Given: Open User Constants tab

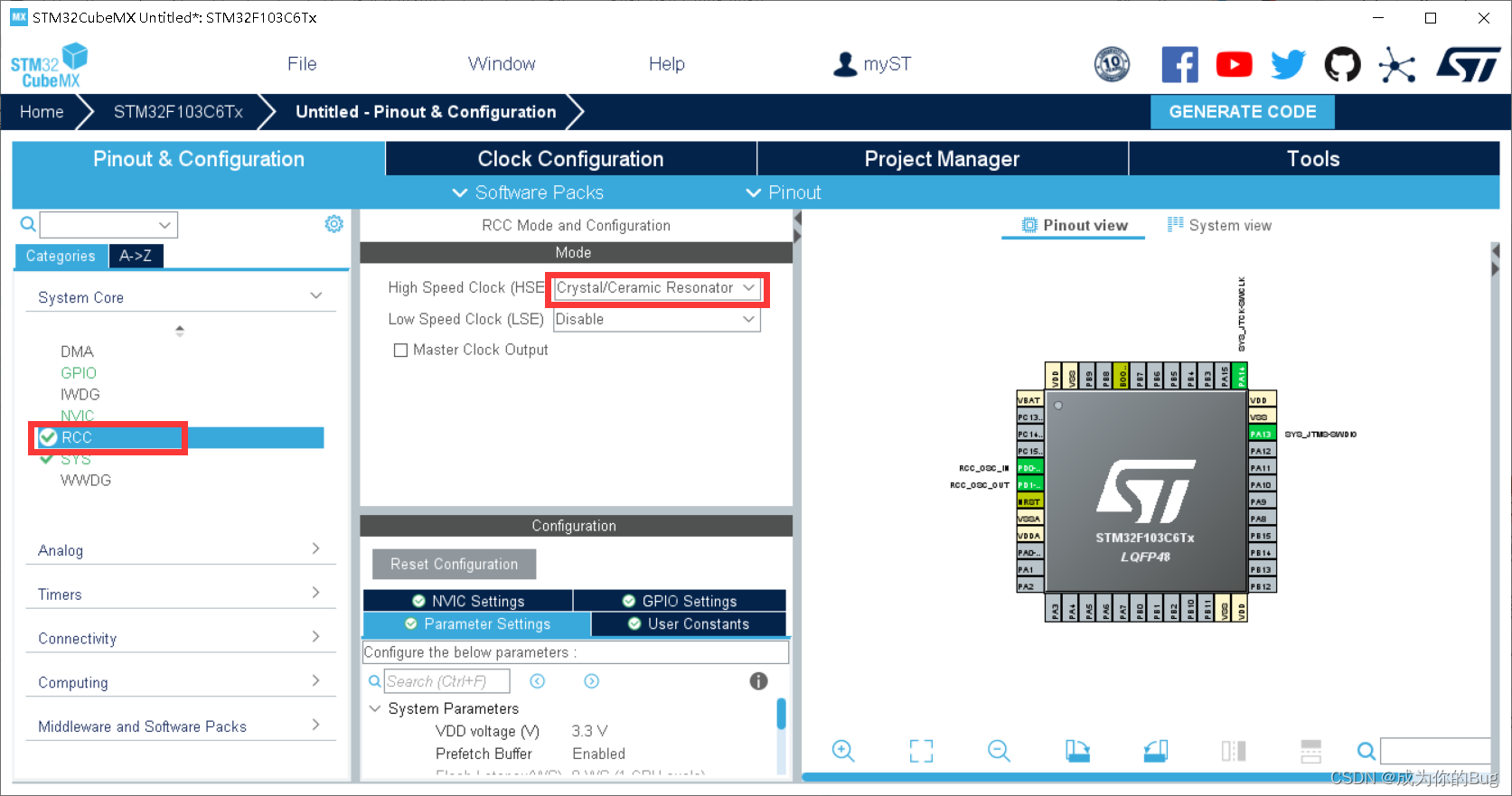Looking at the screenshot, I should tap(689, 624).
